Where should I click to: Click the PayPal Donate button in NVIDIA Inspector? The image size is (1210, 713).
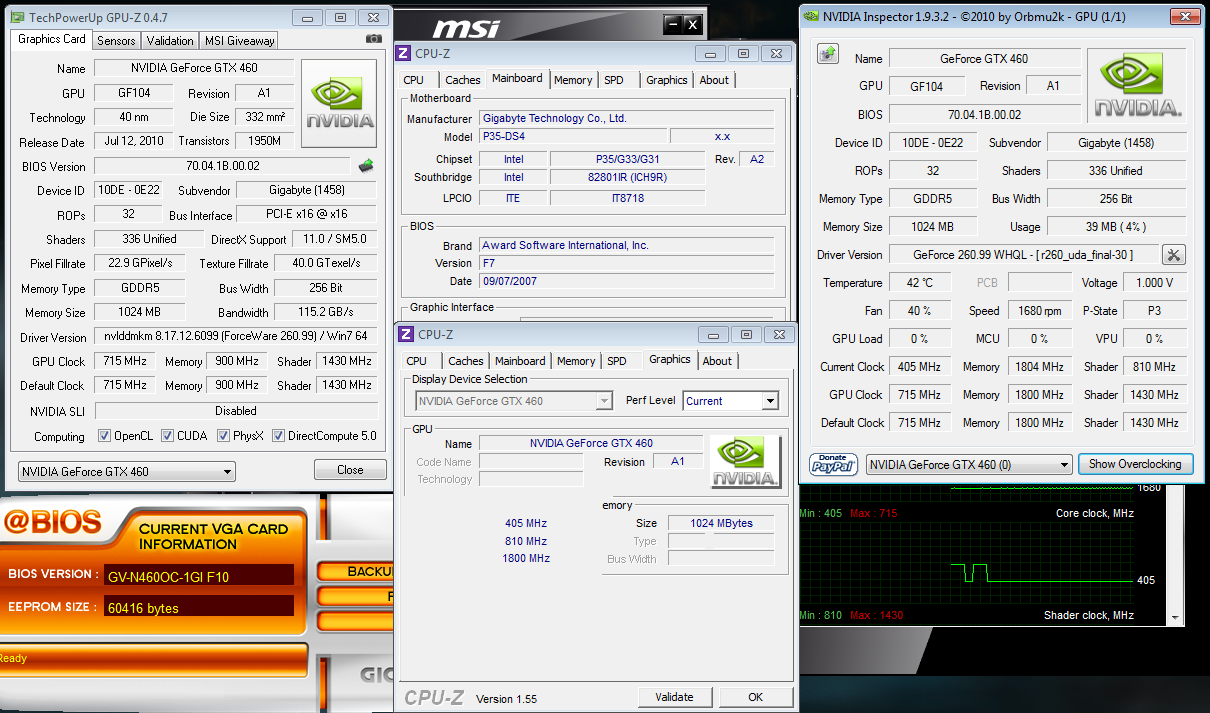point(832,464)
